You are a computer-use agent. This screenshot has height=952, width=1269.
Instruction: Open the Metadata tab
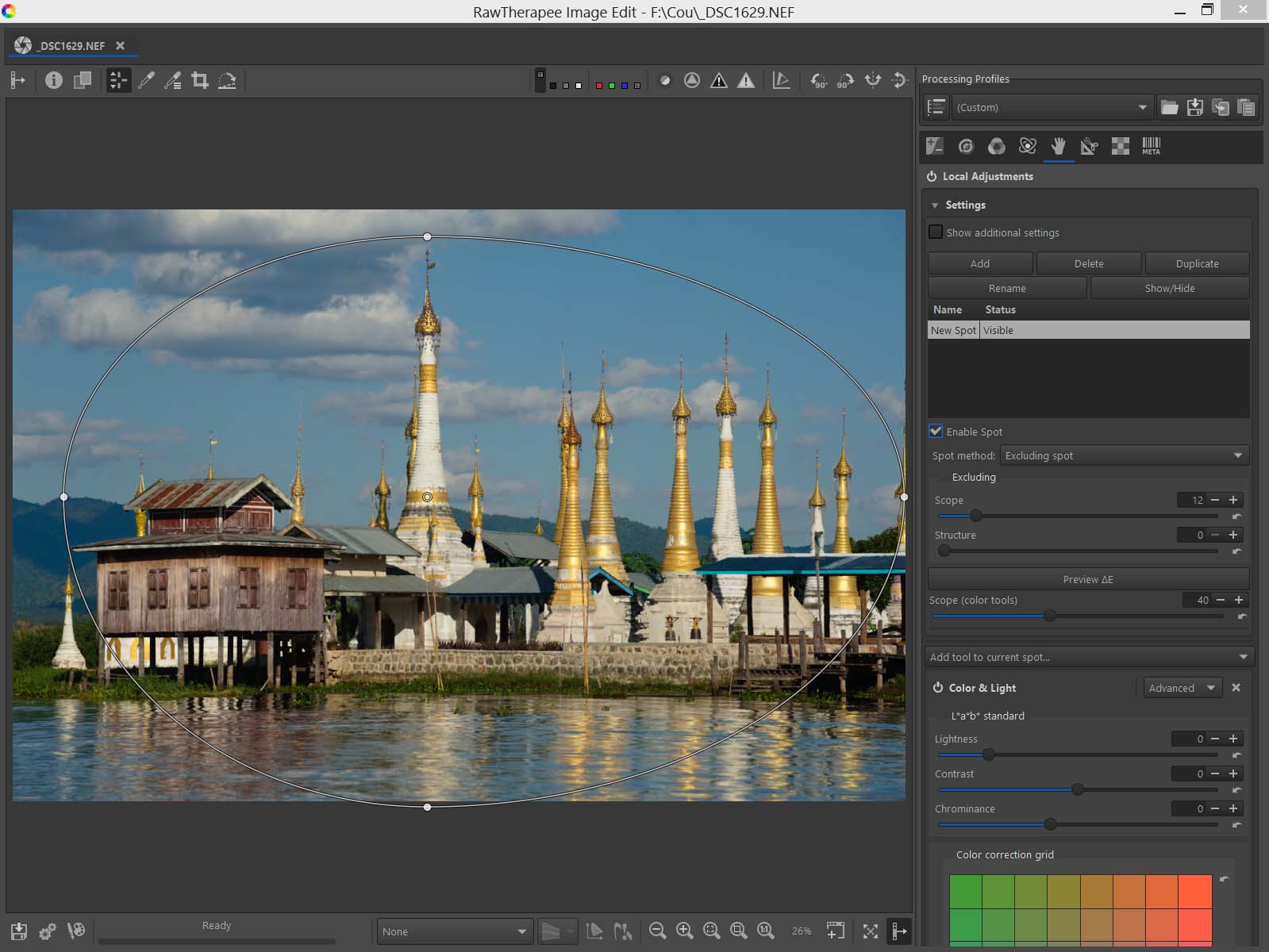pos(1151,146)
